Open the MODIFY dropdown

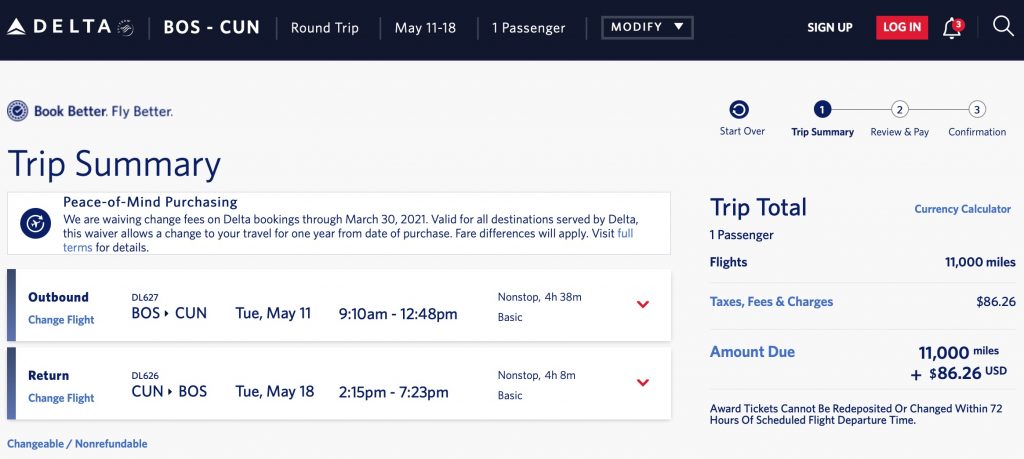click(x=647, y=27)
